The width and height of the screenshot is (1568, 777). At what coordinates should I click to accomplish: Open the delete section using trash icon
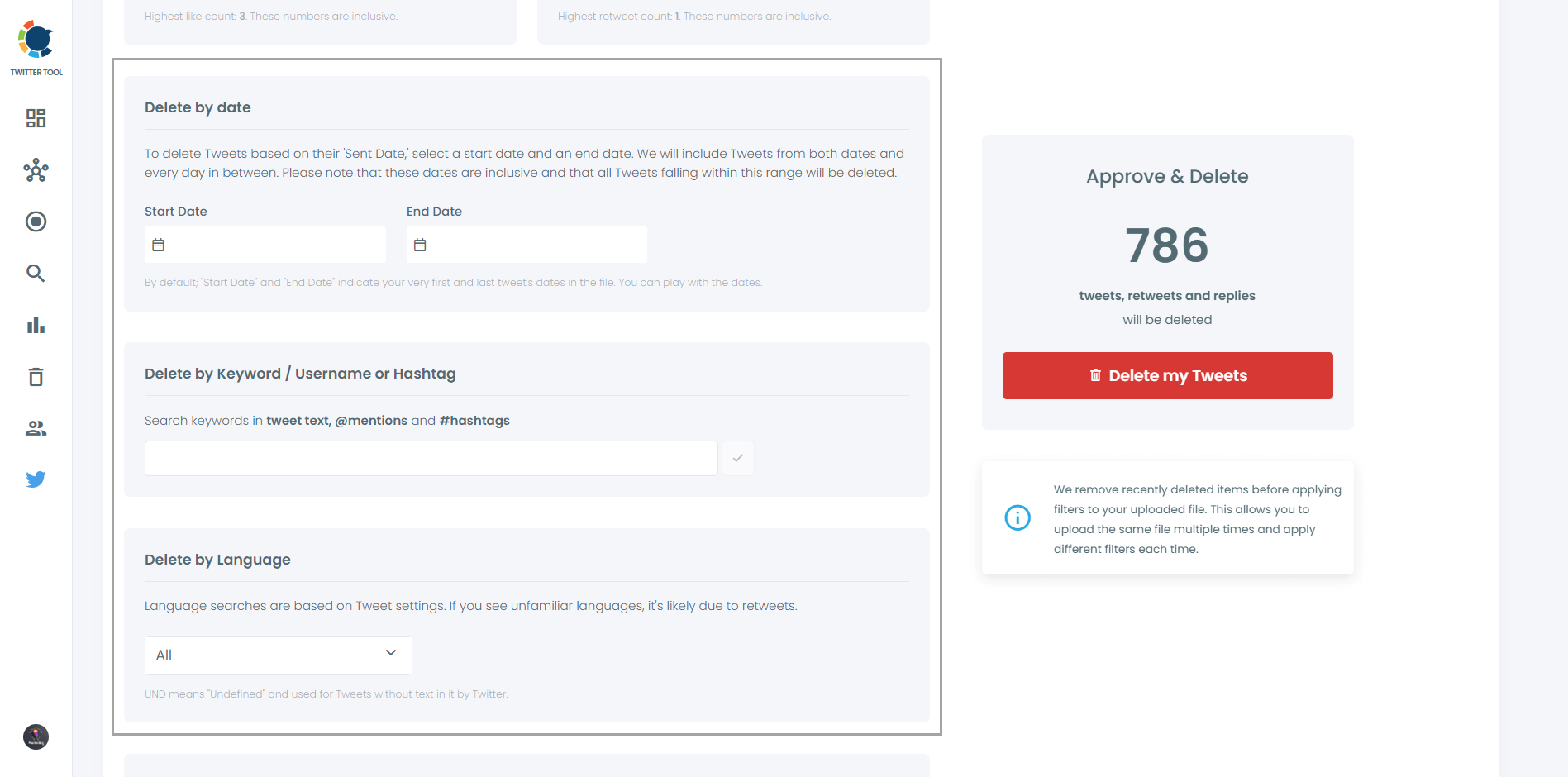coord(36,376)
